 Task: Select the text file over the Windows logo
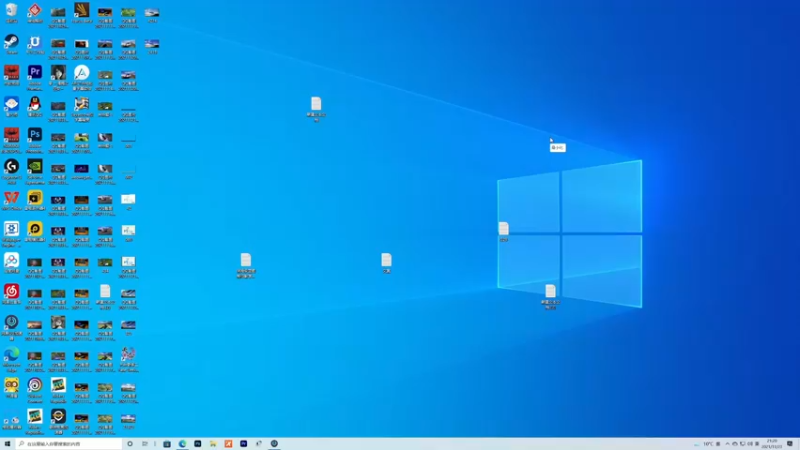[504, 231]
